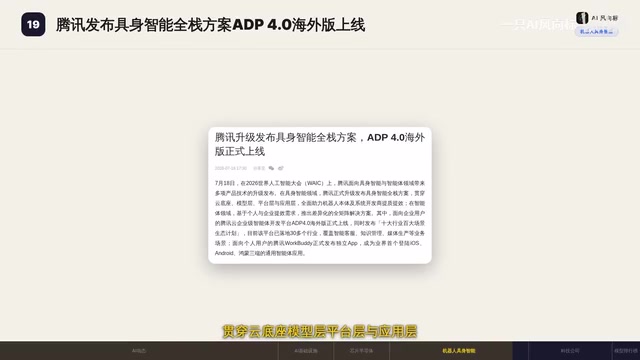
Task: Select the 科技公司 section in bottom bar
Action: [x=570, y=351]
